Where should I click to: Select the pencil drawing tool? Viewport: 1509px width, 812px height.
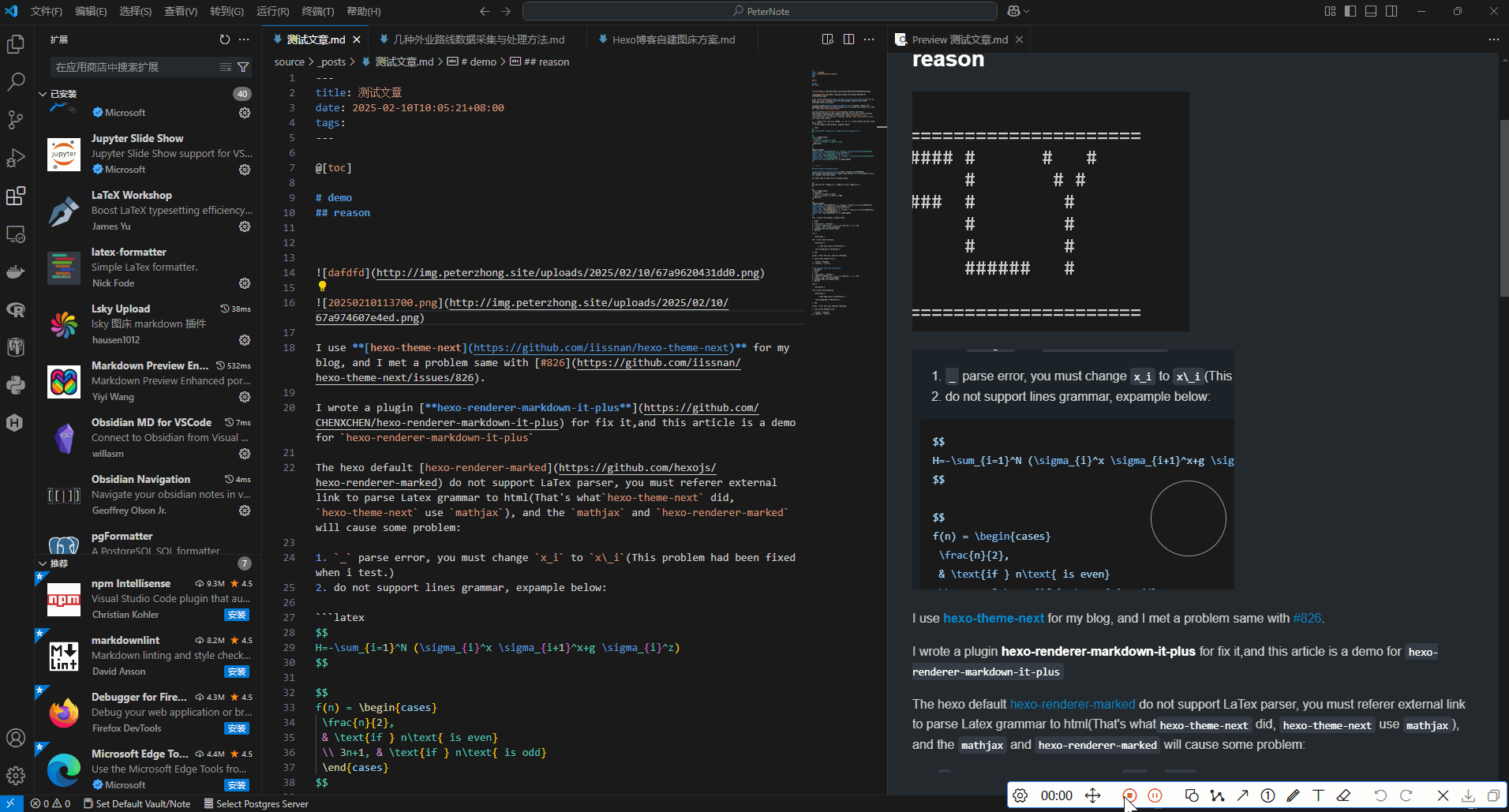pos(1293,795)
